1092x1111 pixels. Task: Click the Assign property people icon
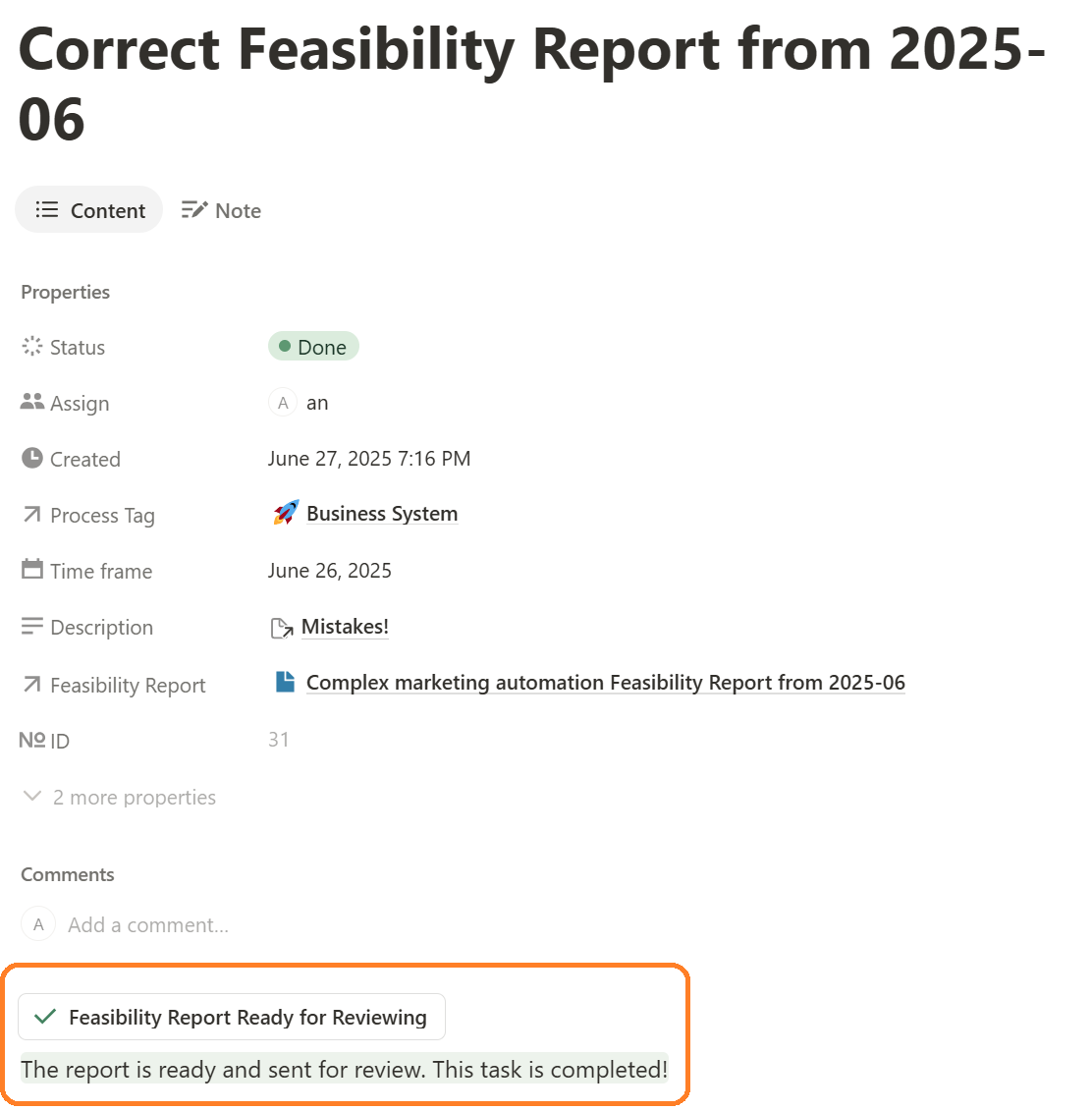(32, 402)
